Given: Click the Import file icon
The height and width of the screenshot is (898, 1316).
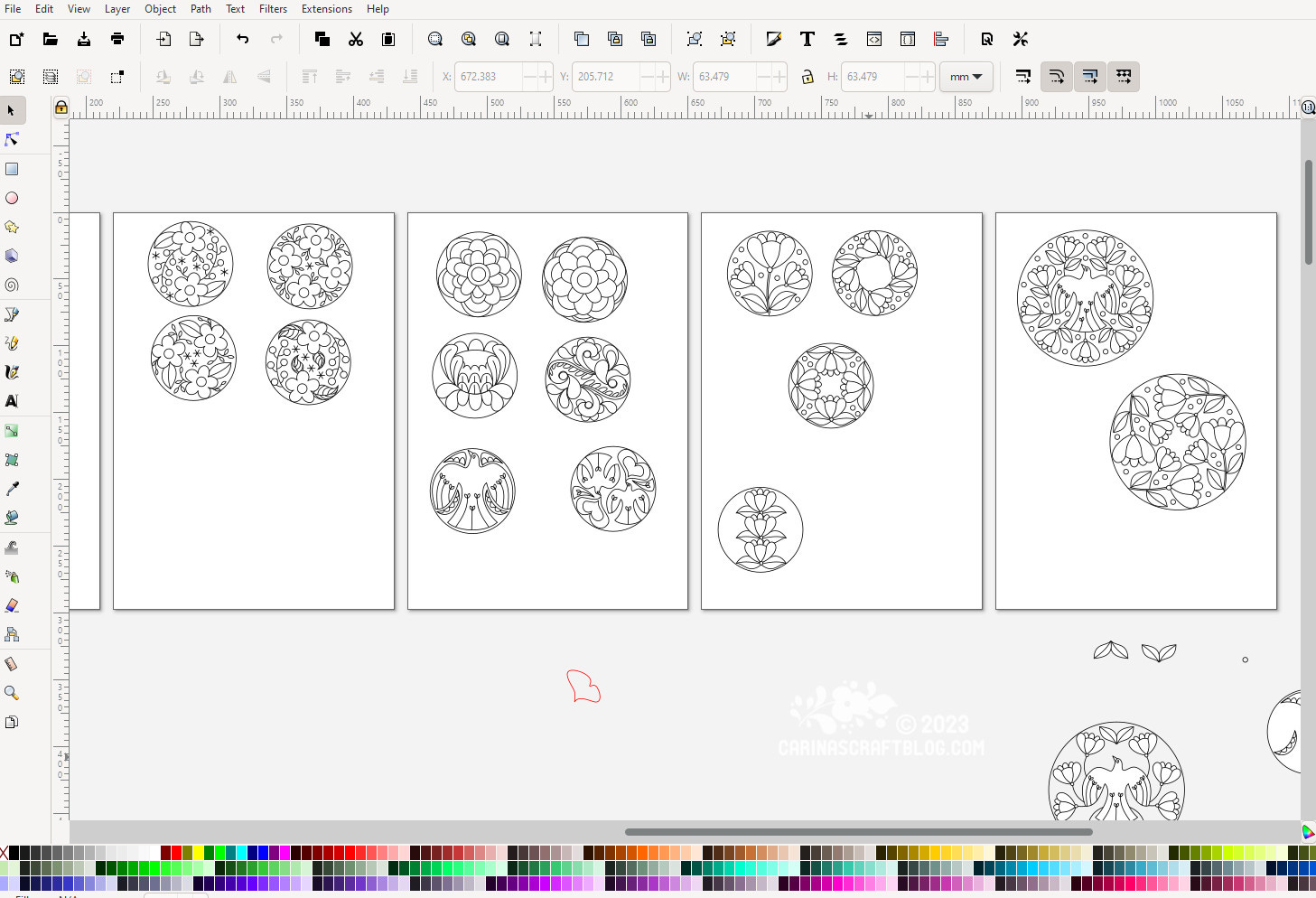Looking at the screenshot, I should click(x=163, y=39).
